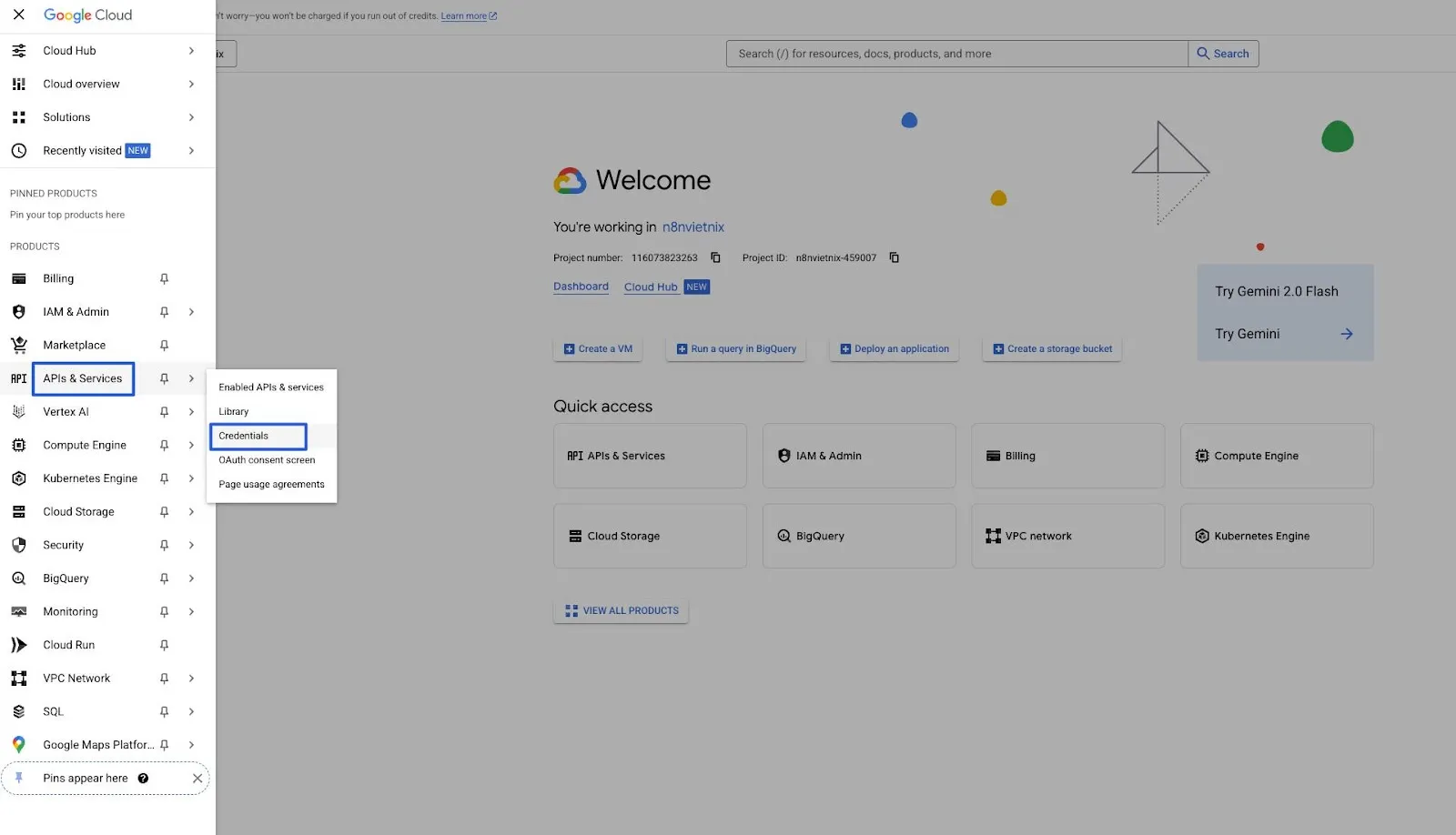Click the VPC Network icon in sidebar
Image resolution: width=1456 pixels, height=835 pixels.
tap(18, 679)
